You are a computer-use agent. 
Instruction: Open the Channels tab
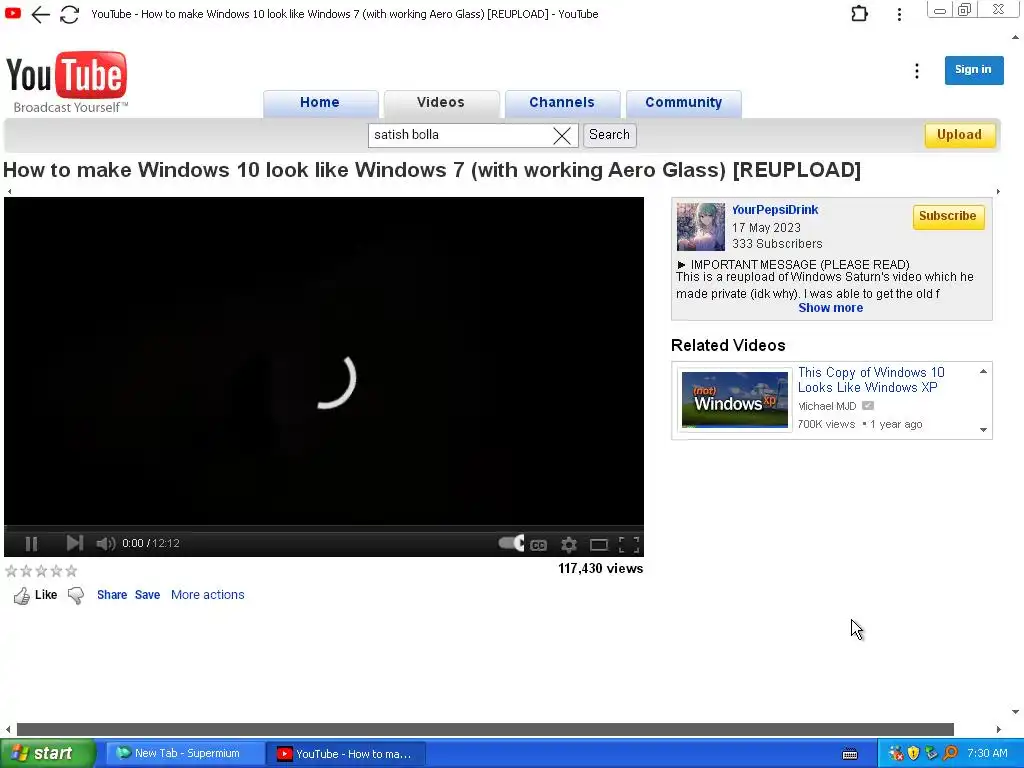tap(562, 103)
